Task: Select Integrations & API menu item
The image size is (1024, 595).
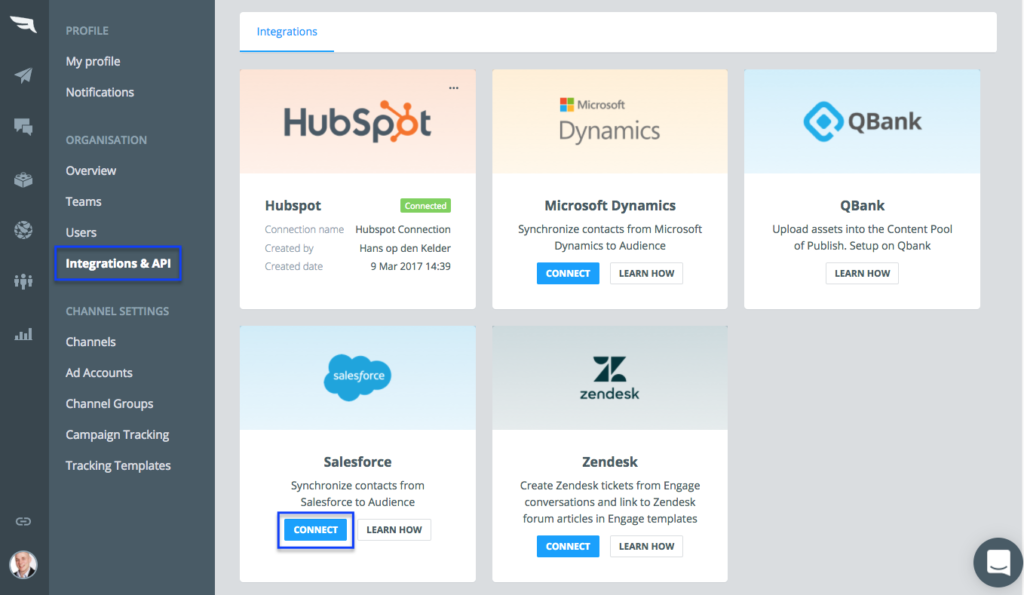Action: [118, 263]
